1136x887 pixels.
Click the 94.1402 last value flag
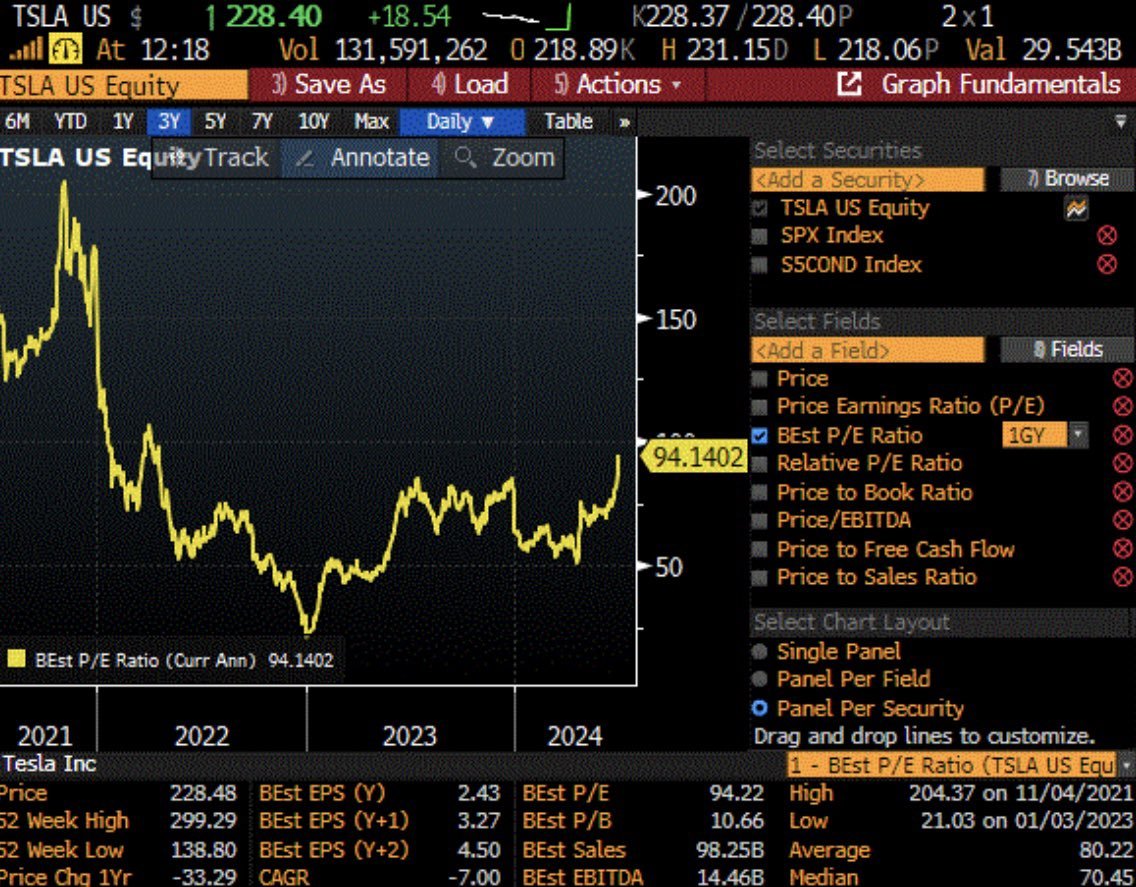[694, 458]
